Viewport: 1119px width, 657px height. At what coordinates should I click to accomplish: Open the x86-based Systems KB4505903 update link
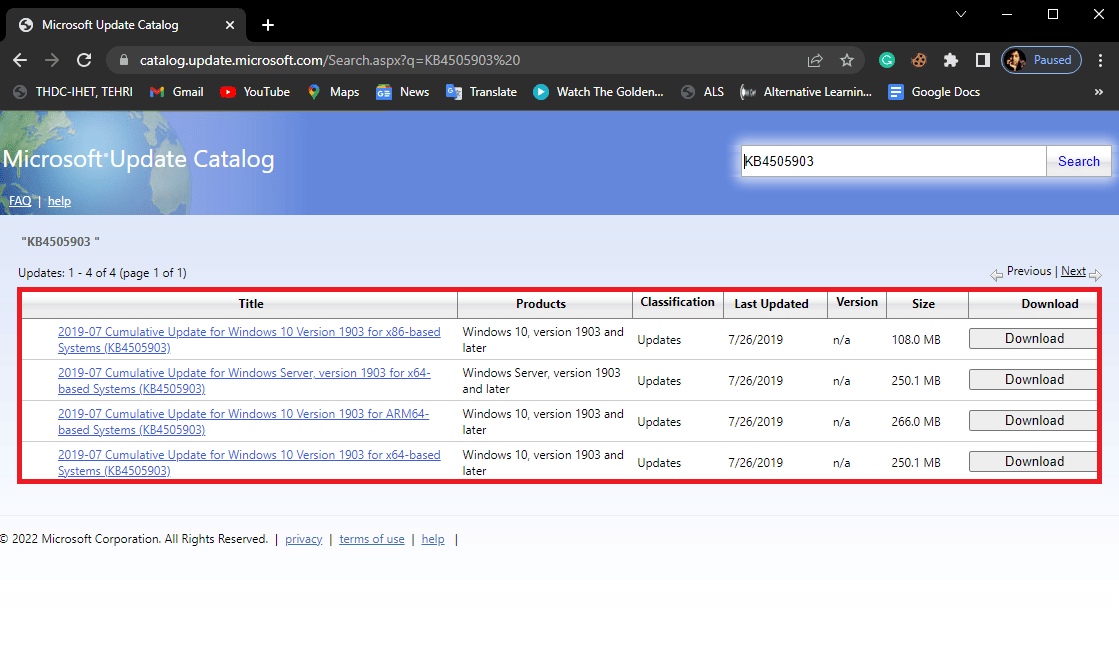point(249,340)
